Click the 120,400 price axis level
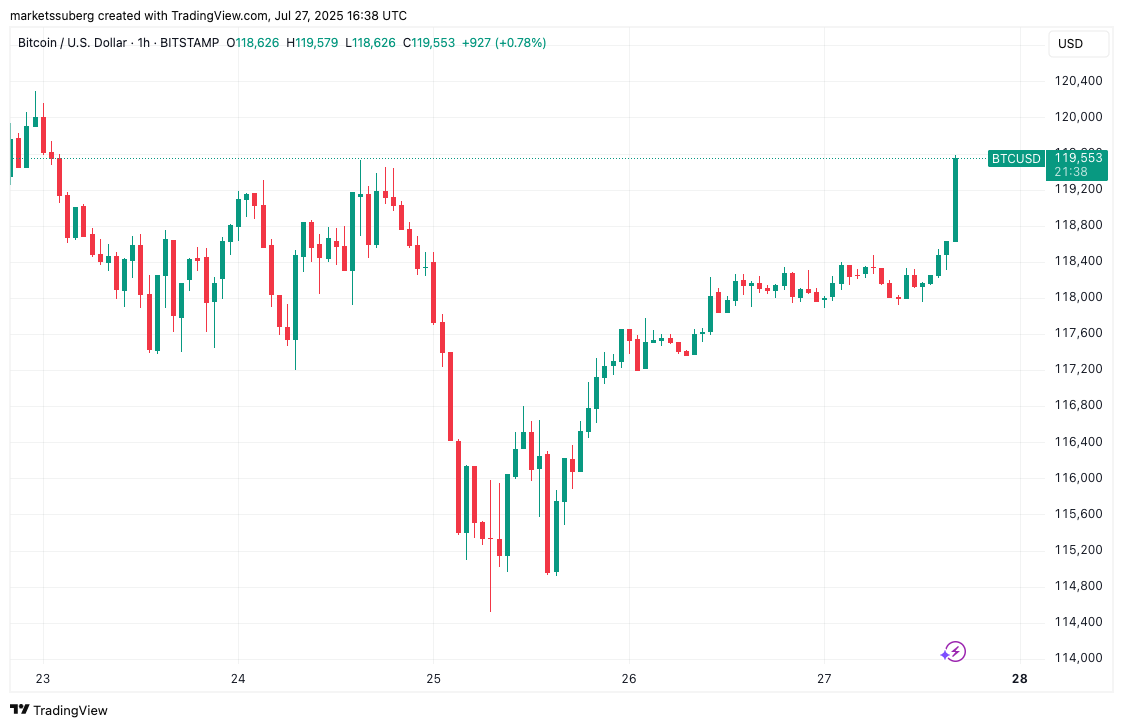Screen dimensions: 1123x727 click(1078, 81)
